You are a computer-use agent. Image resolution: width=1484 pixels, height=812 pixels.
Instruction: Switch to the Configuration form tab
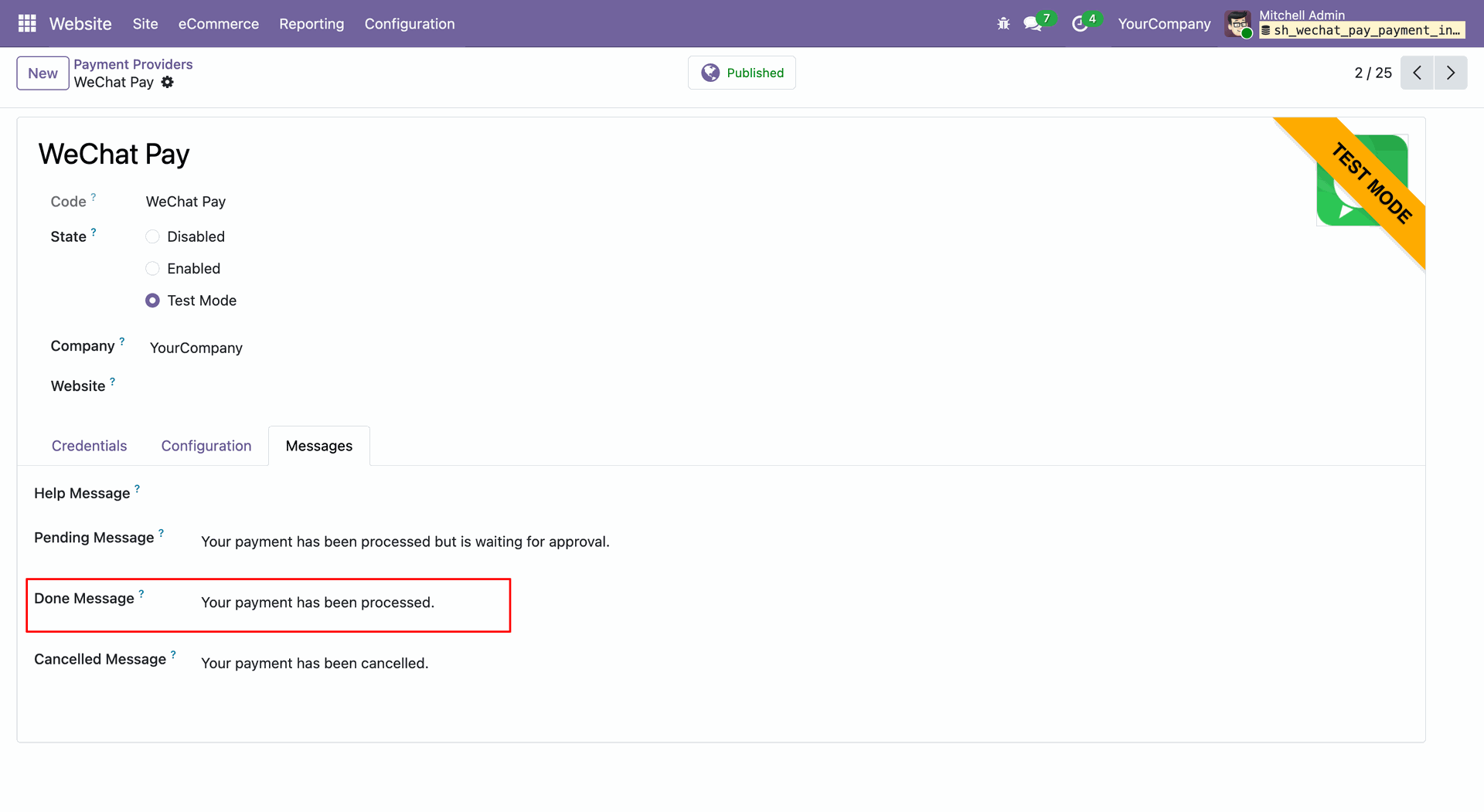point(206,446)
